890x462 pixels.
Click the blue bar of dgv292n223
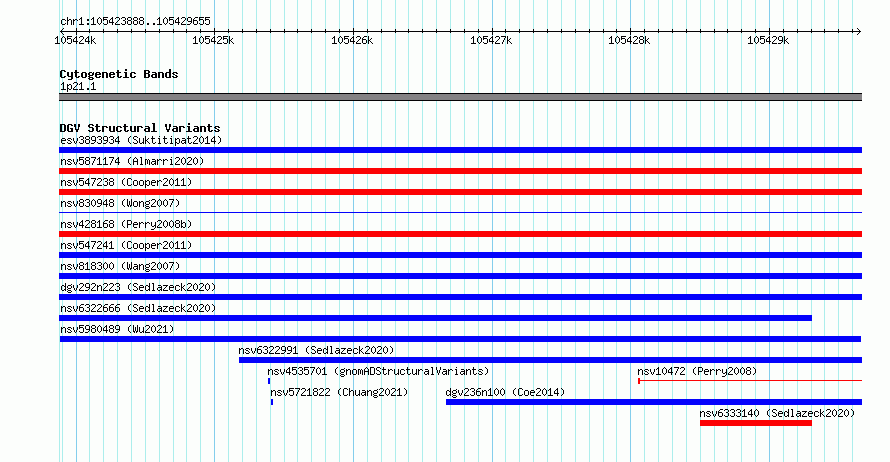click(460, 297)
